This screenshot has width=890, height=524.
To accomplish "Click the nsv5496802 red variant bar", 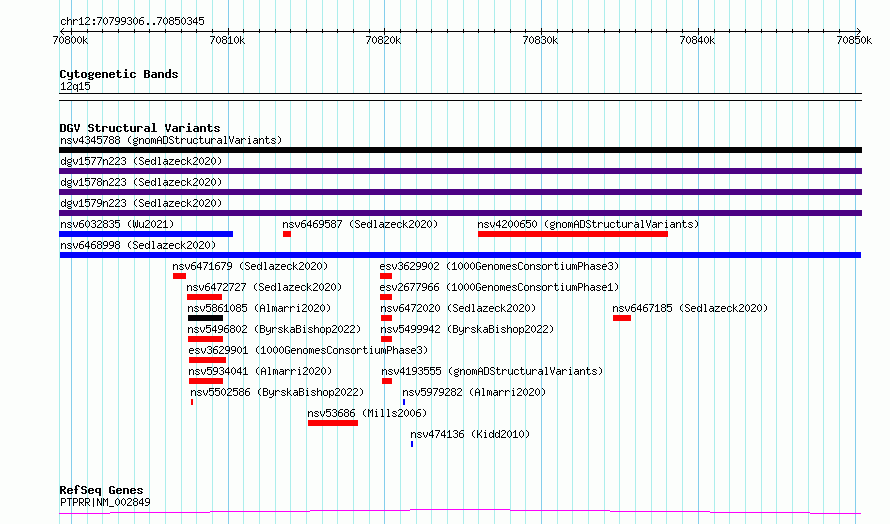I will coord(205,339).
